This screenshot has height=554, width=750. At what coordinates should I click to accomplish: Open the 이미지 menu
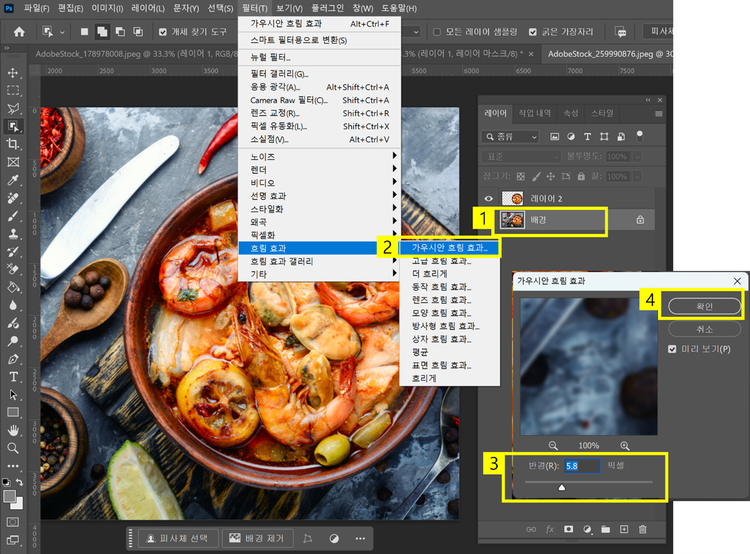(107, 8)
